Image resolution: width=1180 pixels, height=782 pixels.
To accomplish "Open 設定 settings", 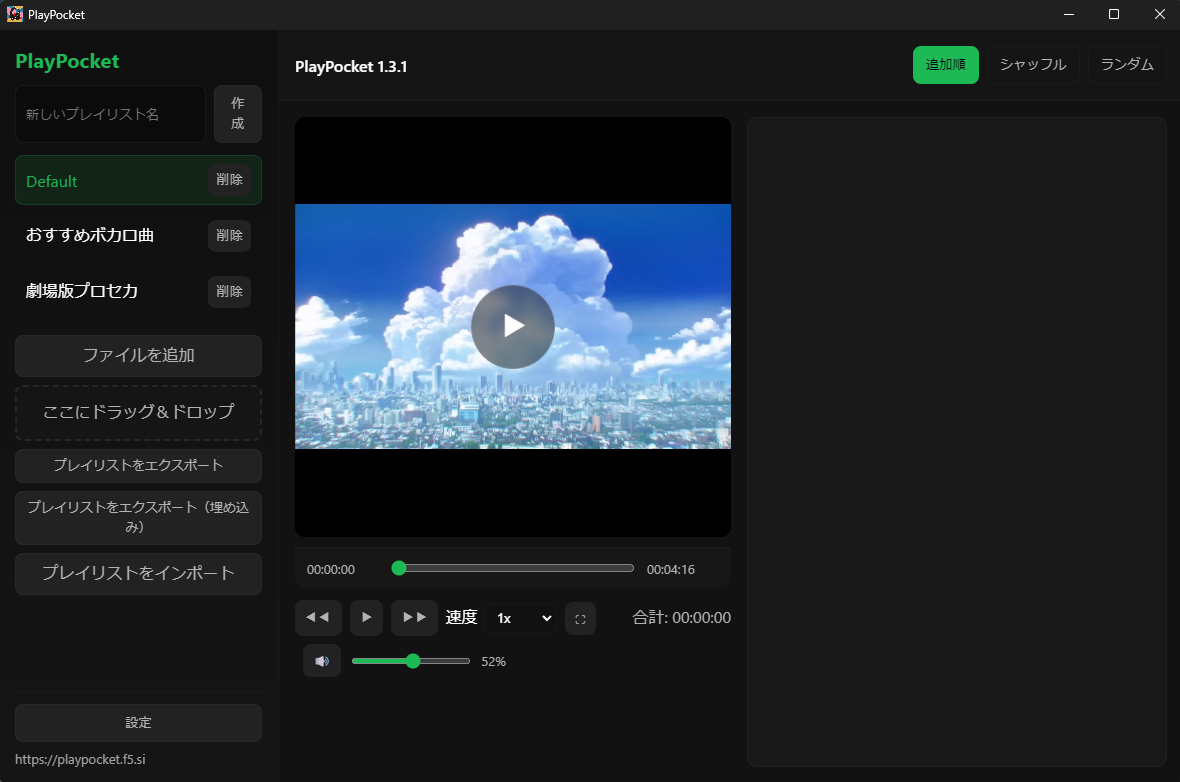I will [x=138, y=723].
